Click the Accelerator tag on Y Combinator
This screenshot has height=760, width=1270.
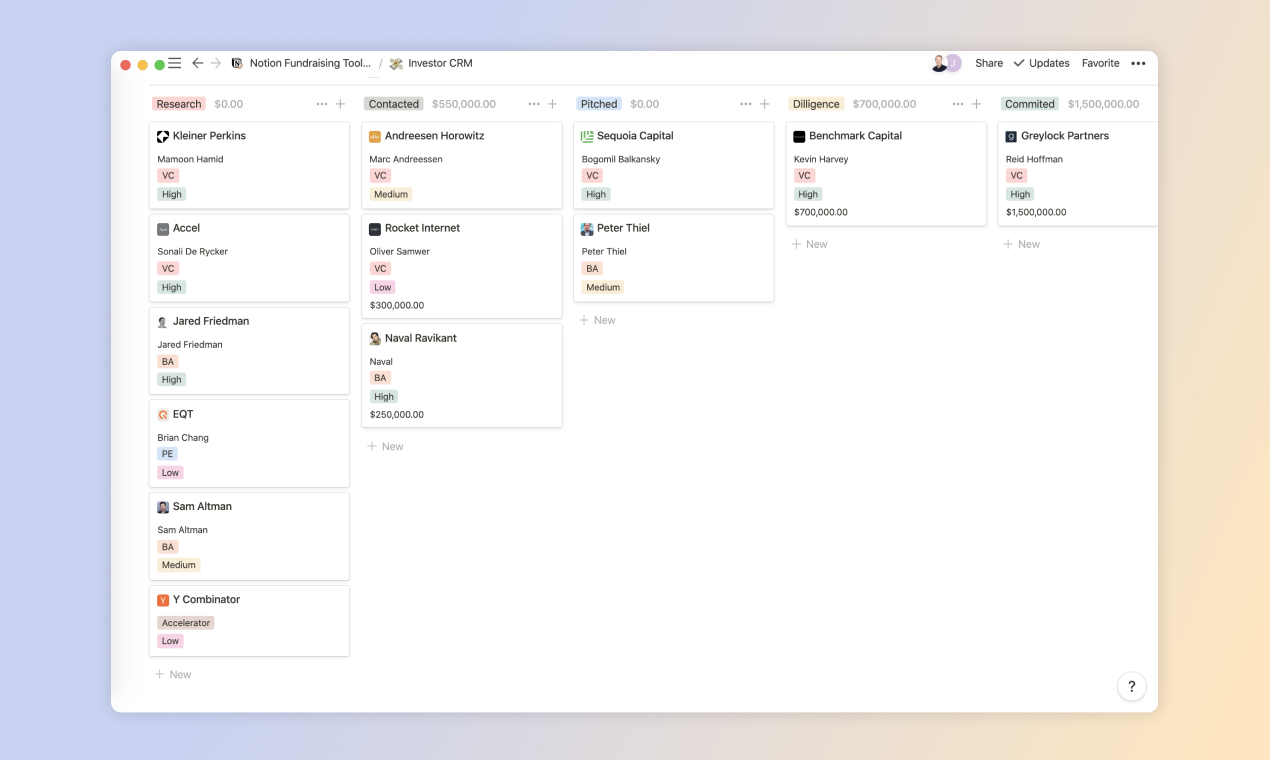(186, 623)
